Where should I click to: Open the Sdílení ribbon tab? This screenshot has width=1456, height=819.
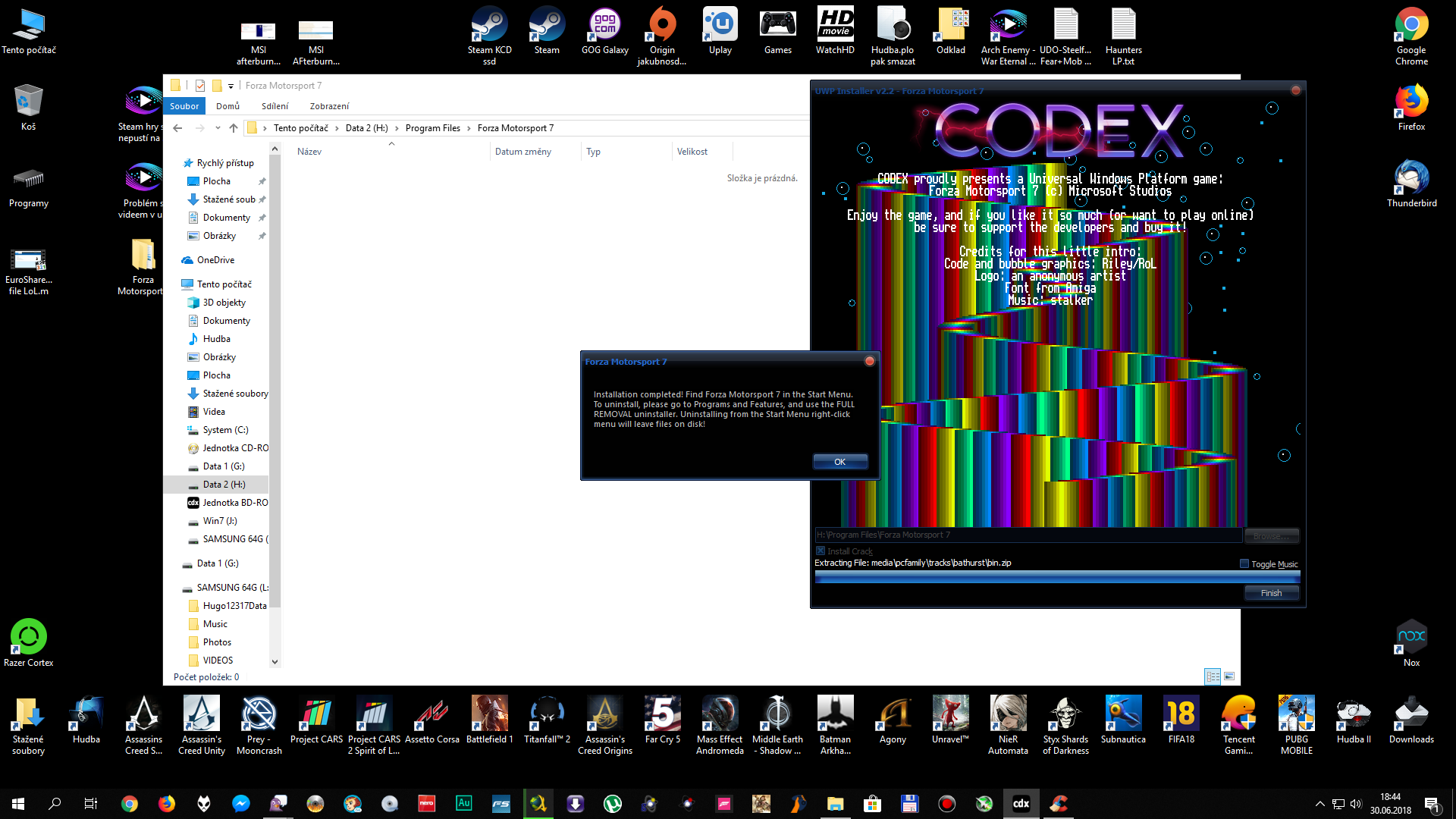click(x=275, y=106)
